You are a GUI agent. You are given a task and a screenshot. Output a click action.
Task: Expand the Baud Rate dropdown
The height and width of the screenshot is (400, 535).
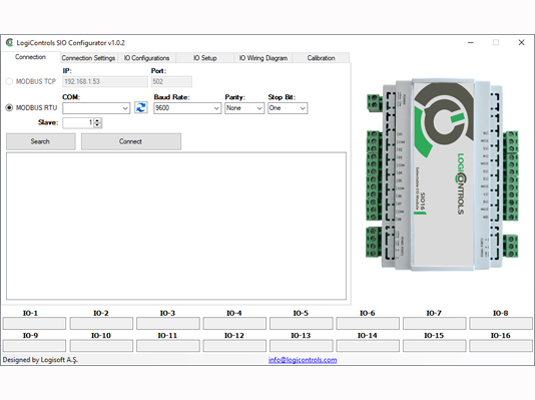coord(187,108)
